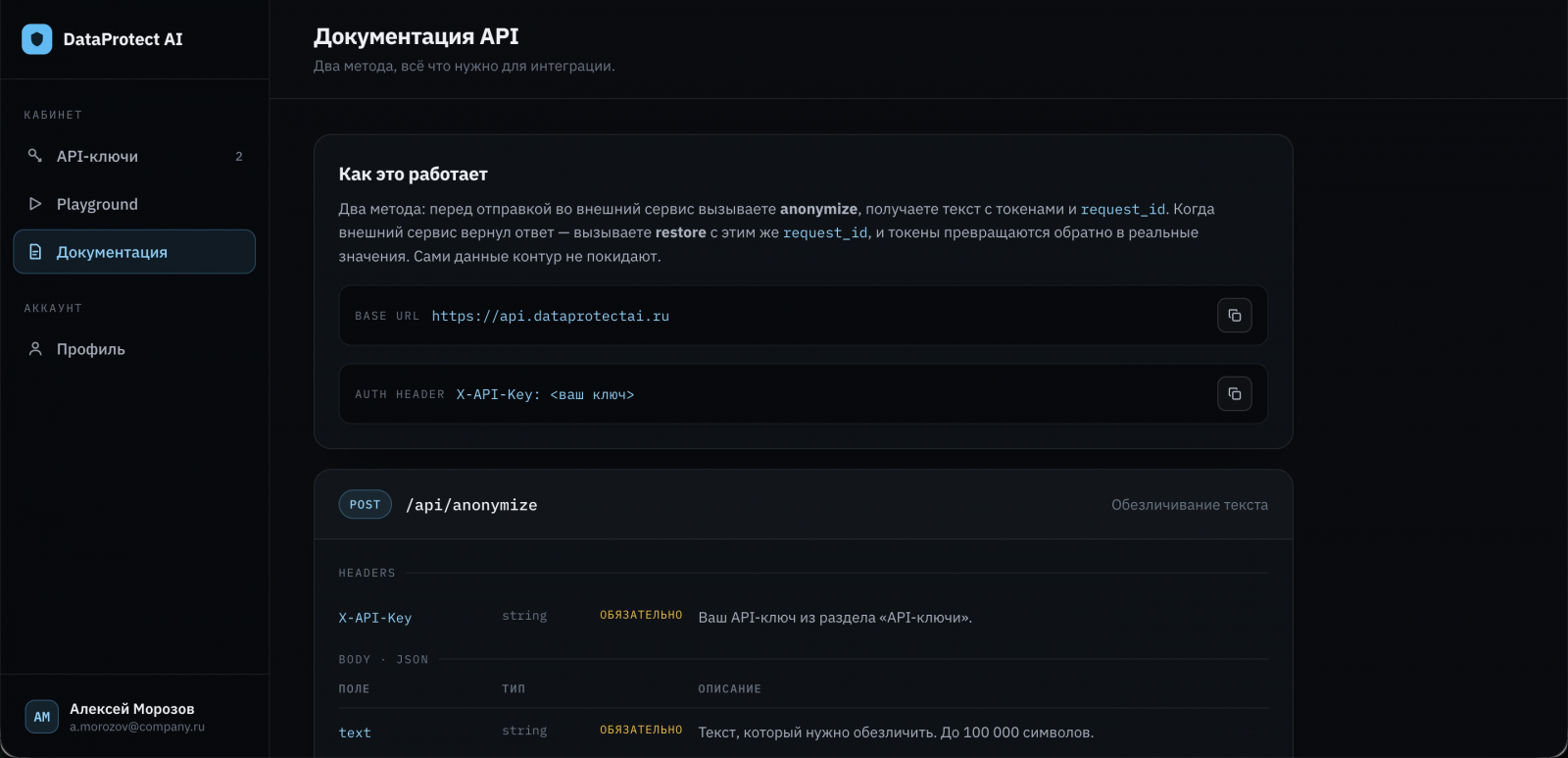This screenshot has height=758, width=1568.
Task: Click the API-ключи count badge 2
Action: click(239, 157)
